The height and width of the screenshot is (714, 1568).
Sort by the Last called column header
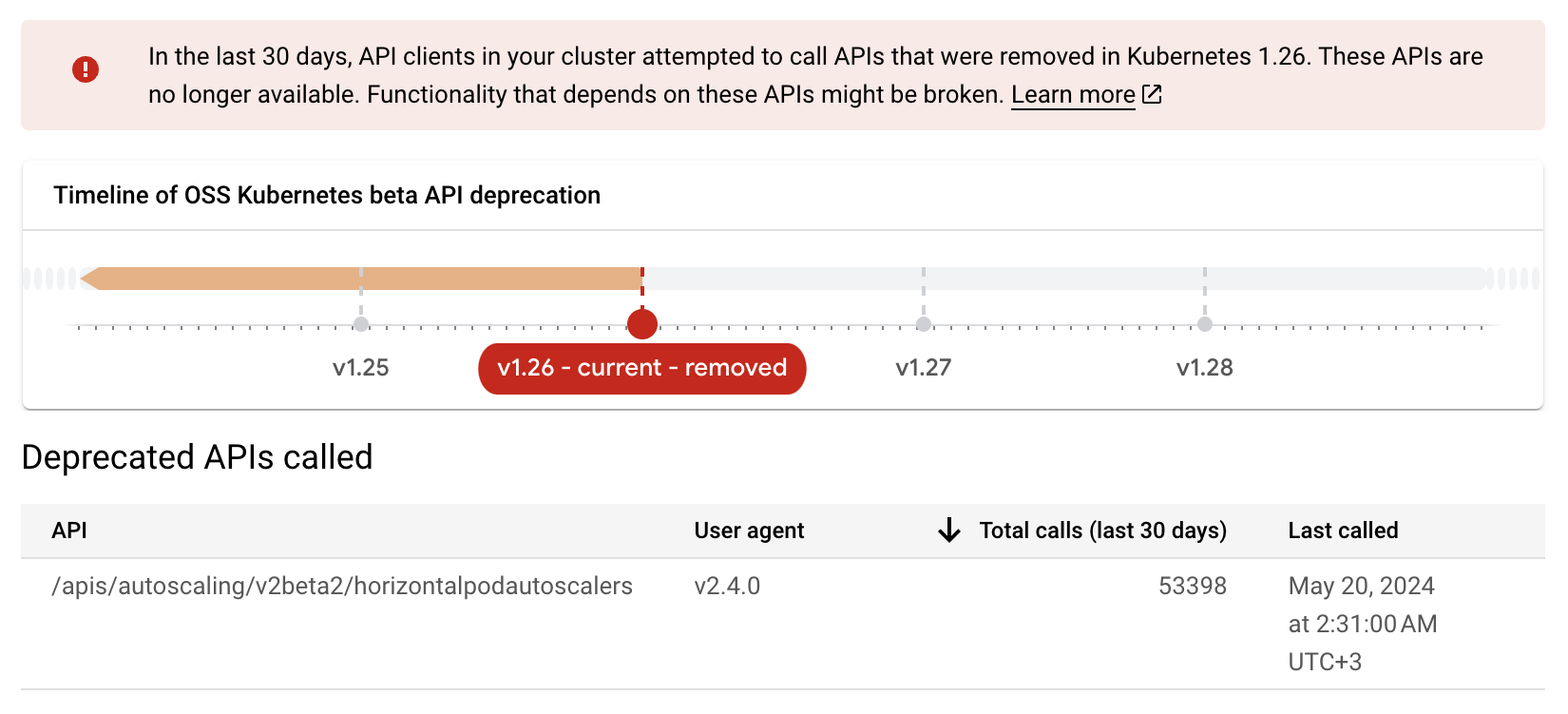1343,531
